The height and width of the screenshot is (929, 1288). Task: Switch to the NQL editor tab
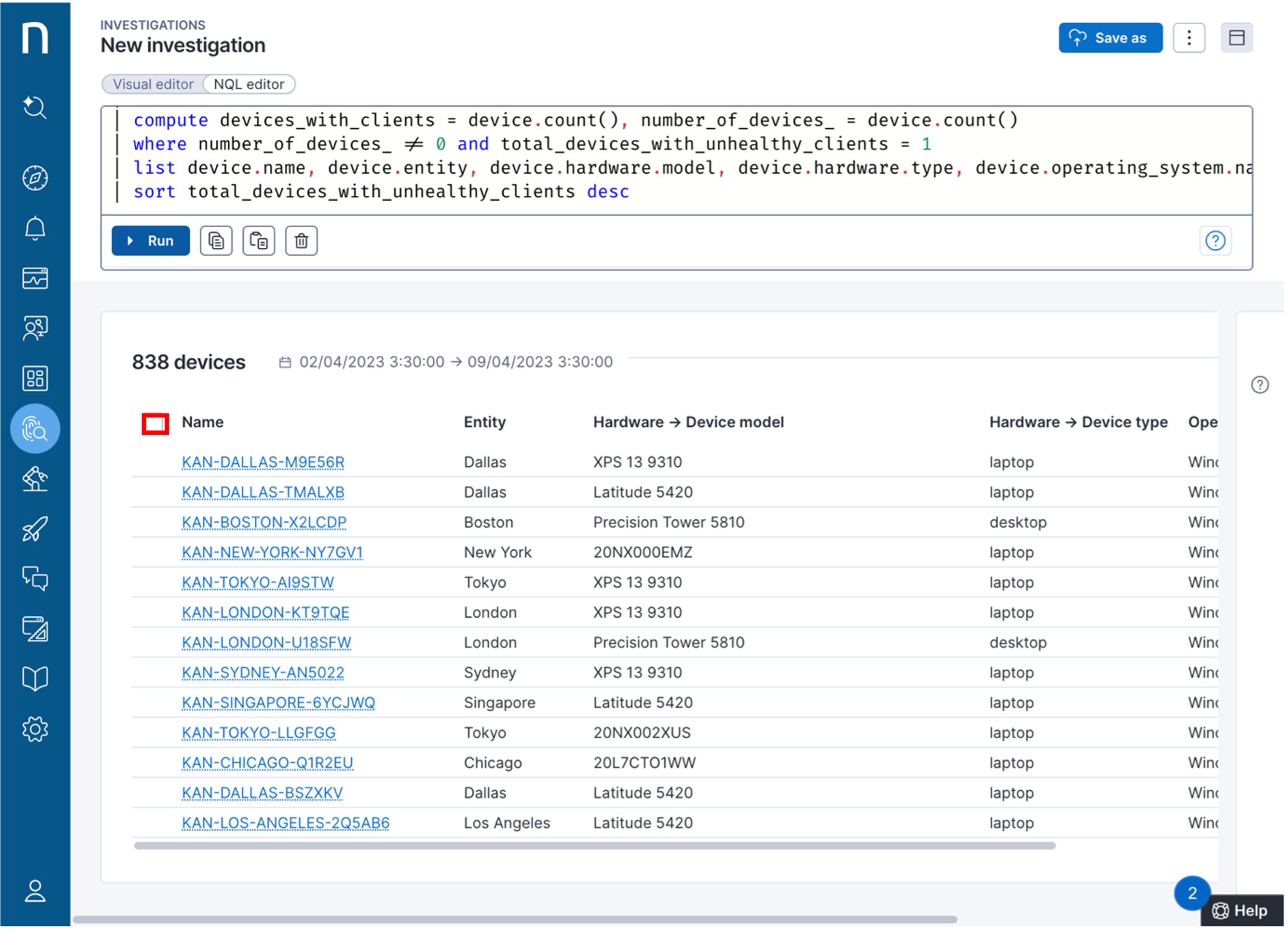[249, 84]
